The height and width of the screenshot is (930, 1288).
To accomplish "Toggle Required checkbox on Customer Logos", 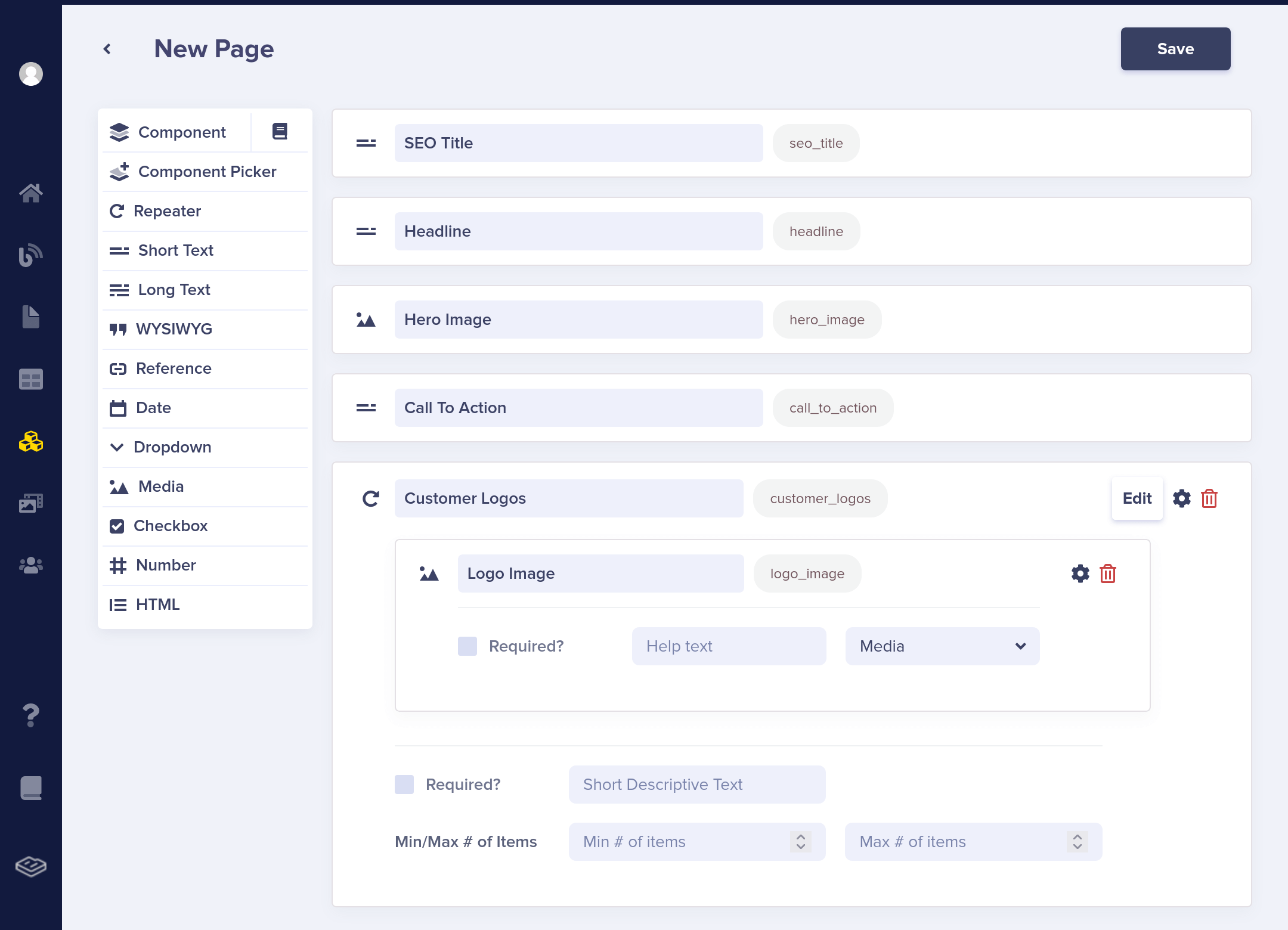I will [405, 784].
